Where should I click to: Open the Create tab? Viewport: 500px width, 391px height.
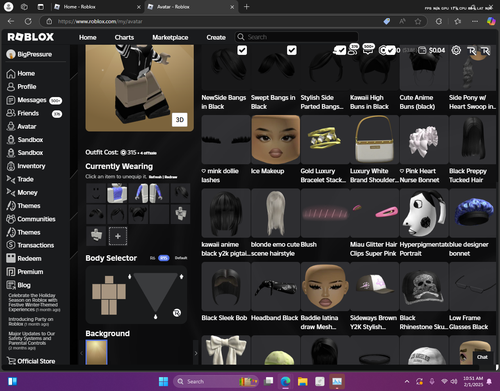click(216, 37)
